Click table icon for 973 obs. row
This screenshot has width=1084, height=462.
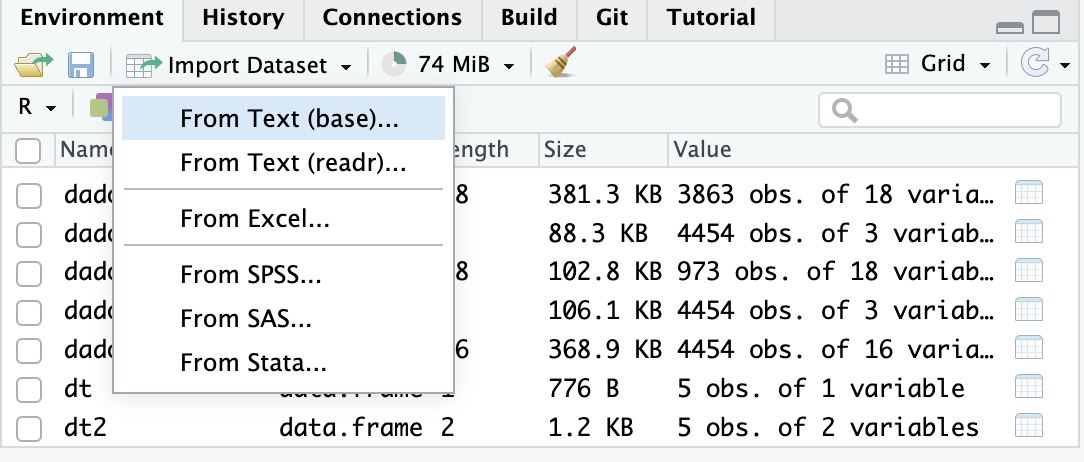point(1029,272)
